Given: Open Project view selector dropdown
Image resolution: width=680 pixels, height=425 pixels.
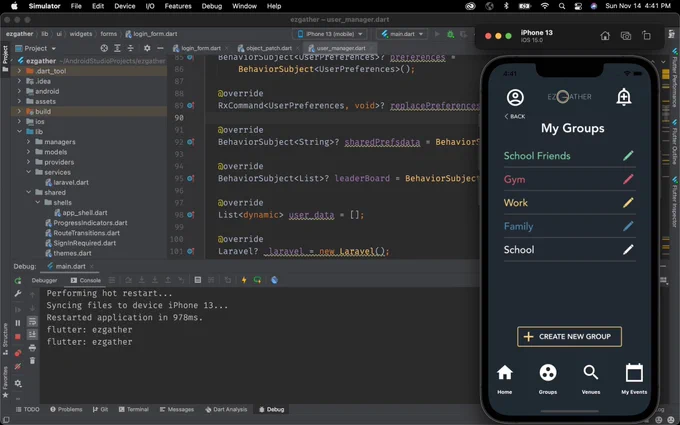Looking at the screenshot, I should click(36, 48).
